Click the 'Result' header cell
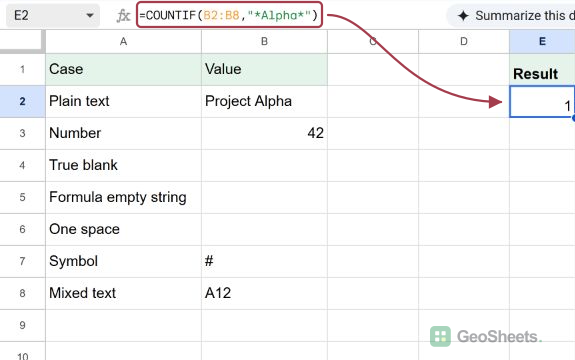575x360 pixels. coord(542,69)
